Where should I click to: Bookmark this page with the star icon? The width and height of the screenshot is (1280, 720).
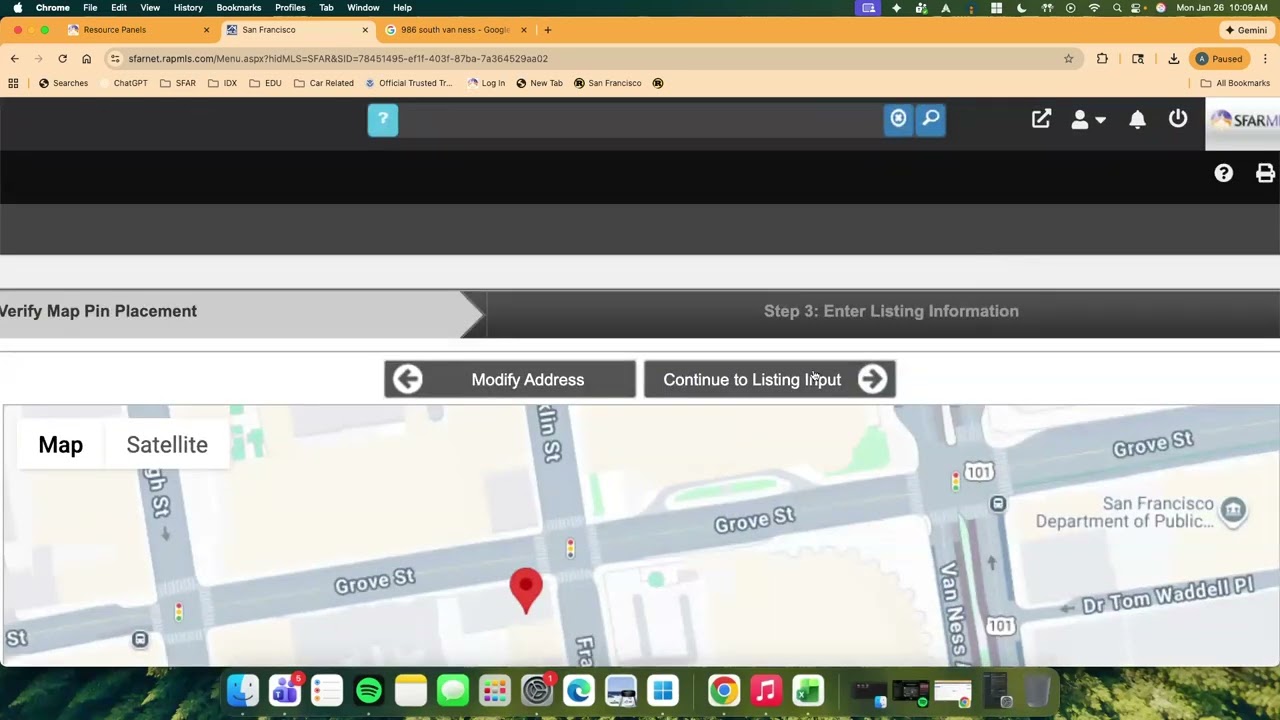pos(1068,59)
